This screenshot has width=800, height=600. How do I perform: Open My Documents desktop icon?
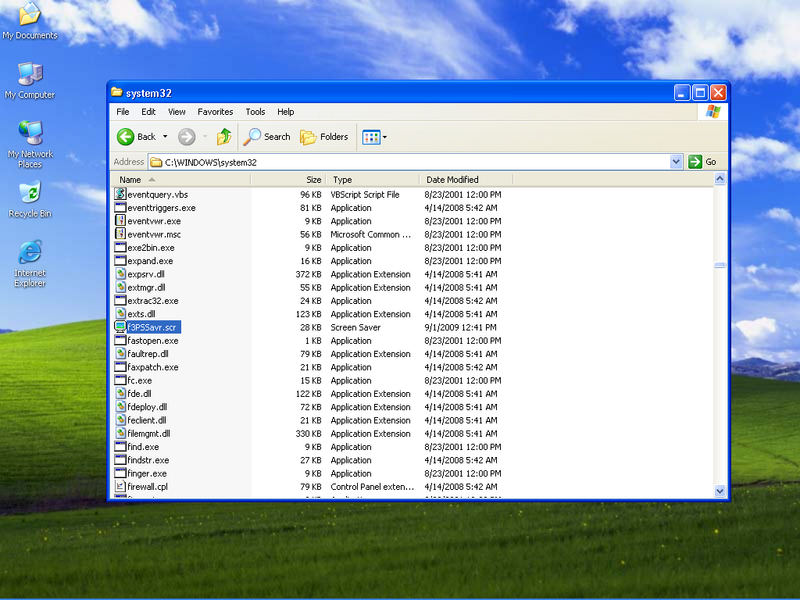[30, 21]
